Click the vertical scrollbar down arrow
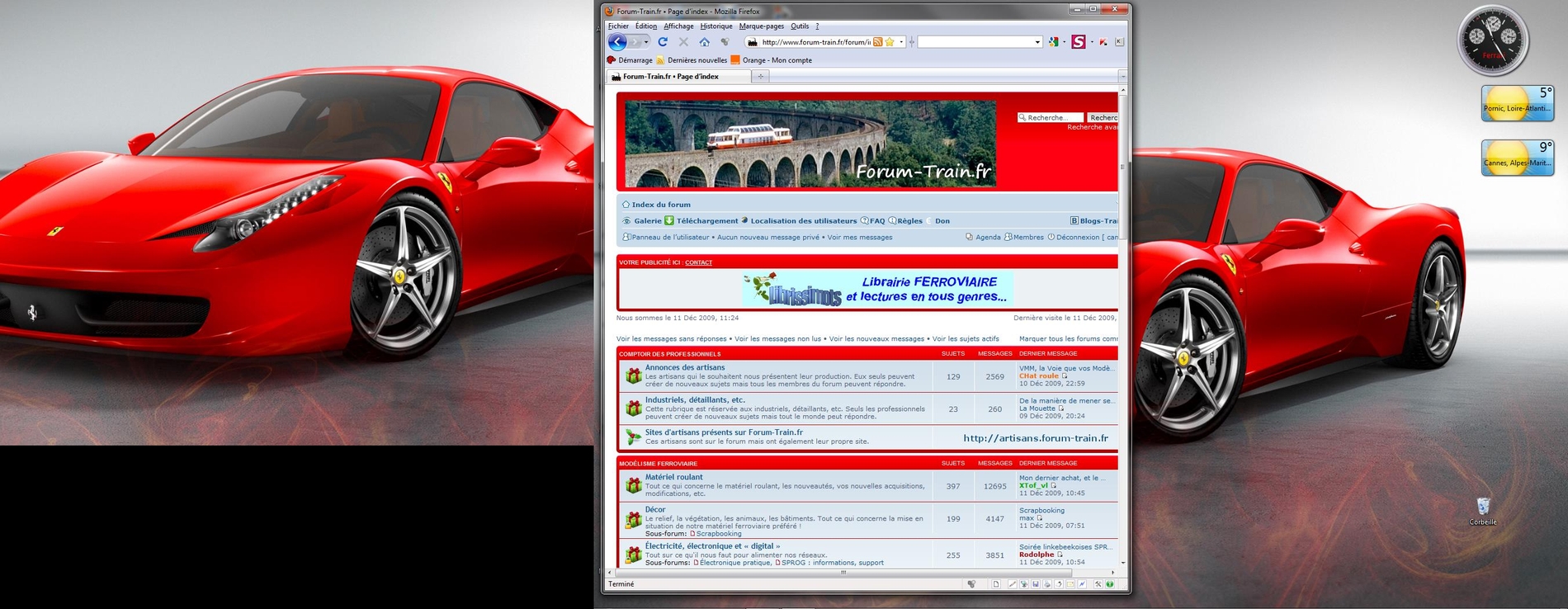This screenshot has width=1568, height=609. coord(1122,563)
